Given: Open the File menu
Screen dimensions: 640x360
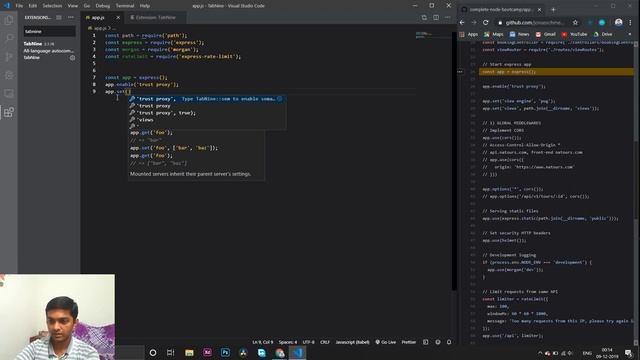Looking at the screenshot, I should 19,6.
